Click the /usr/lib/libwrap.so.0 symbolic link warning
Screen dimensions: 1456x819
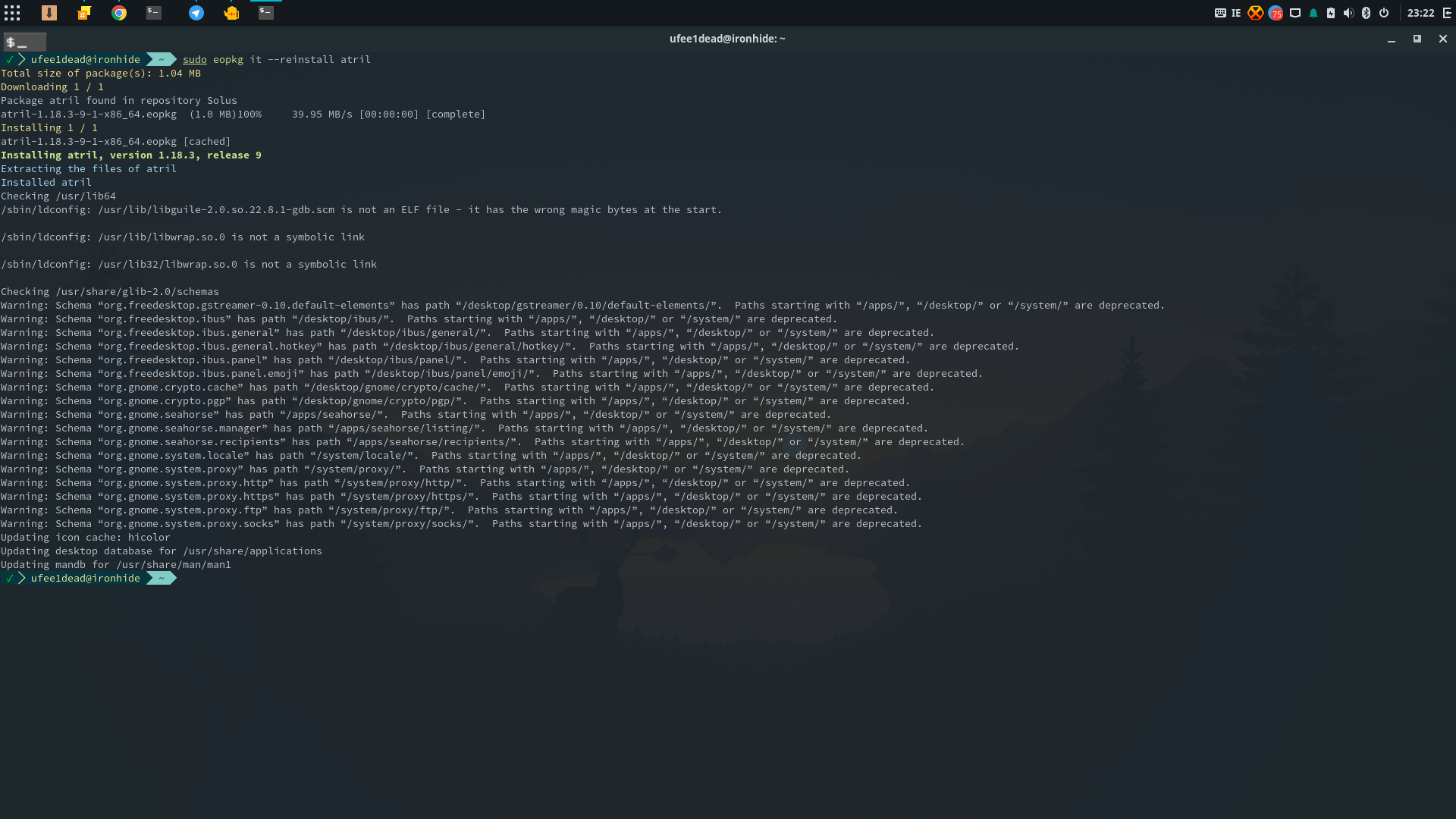[x=183, y=237]
